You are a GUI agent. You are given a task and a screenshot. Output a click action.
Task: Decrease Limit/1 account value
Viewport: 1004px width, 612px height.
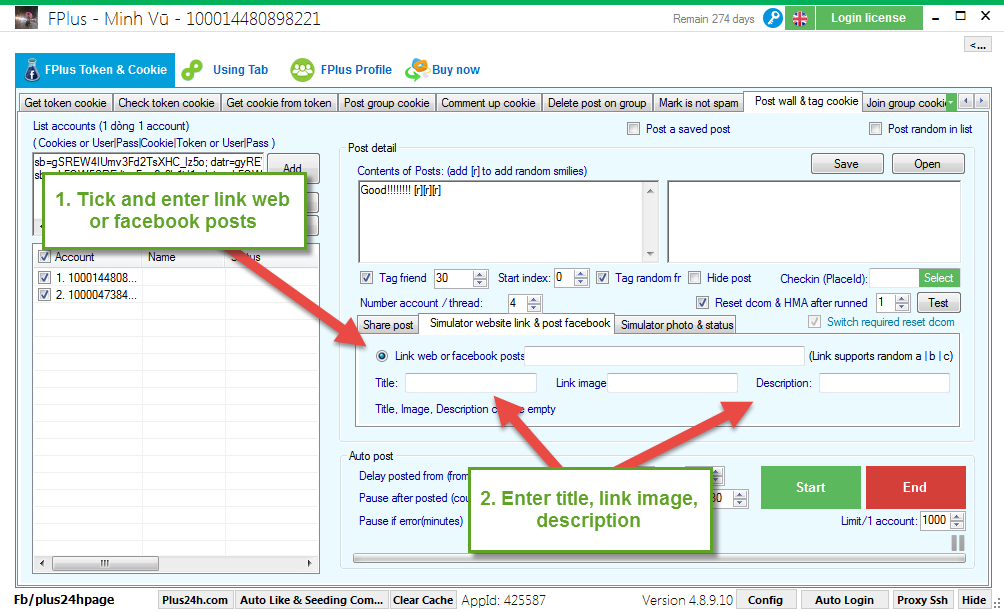tap(957, 525)
